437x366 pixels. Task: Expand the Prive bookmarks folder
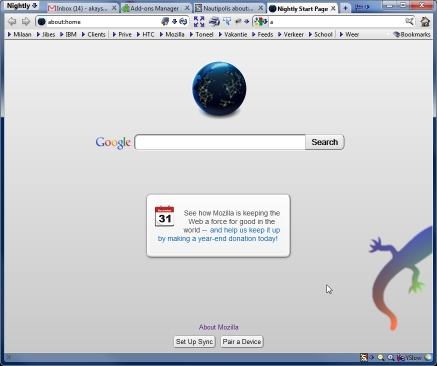click(122, 34)
